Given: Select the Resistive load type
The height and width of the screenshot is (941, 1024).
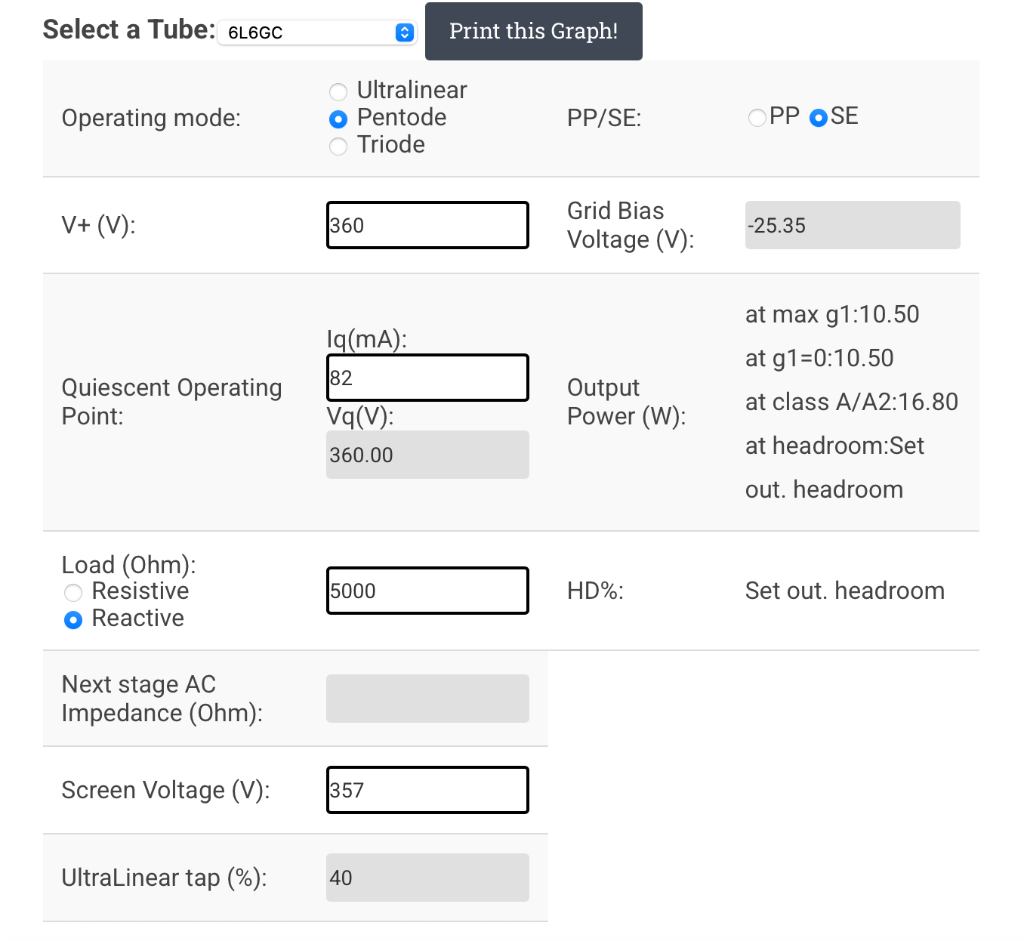Looking at the screenshot, I should [x=73, y=592].
